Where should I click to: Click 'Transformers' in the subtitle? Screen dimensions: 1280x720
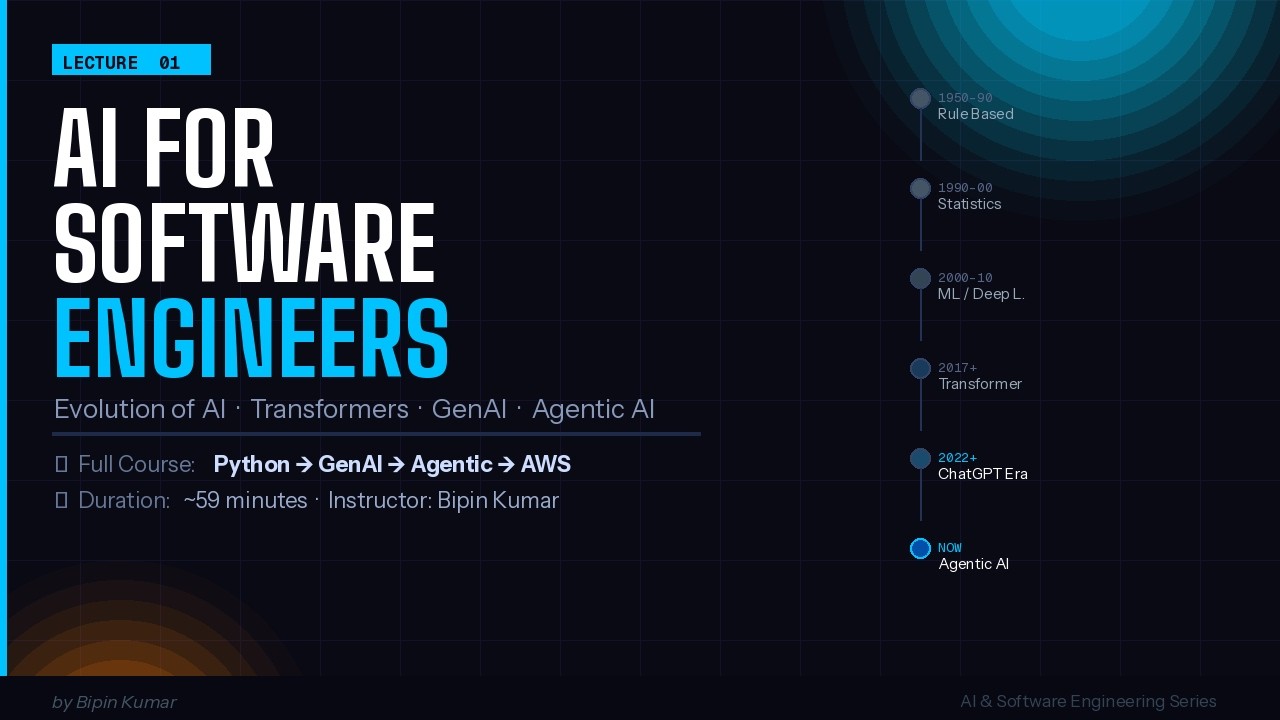329,409
